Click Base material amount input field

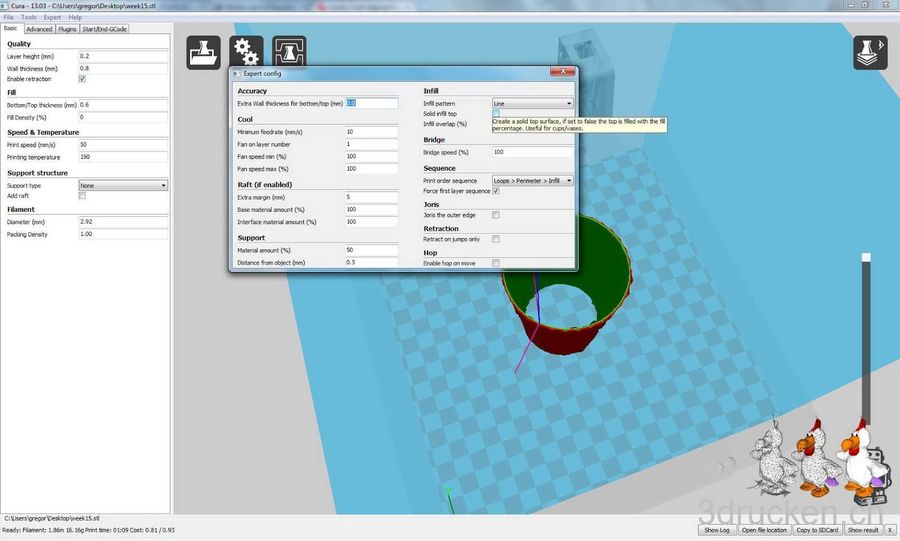[371, 209]
